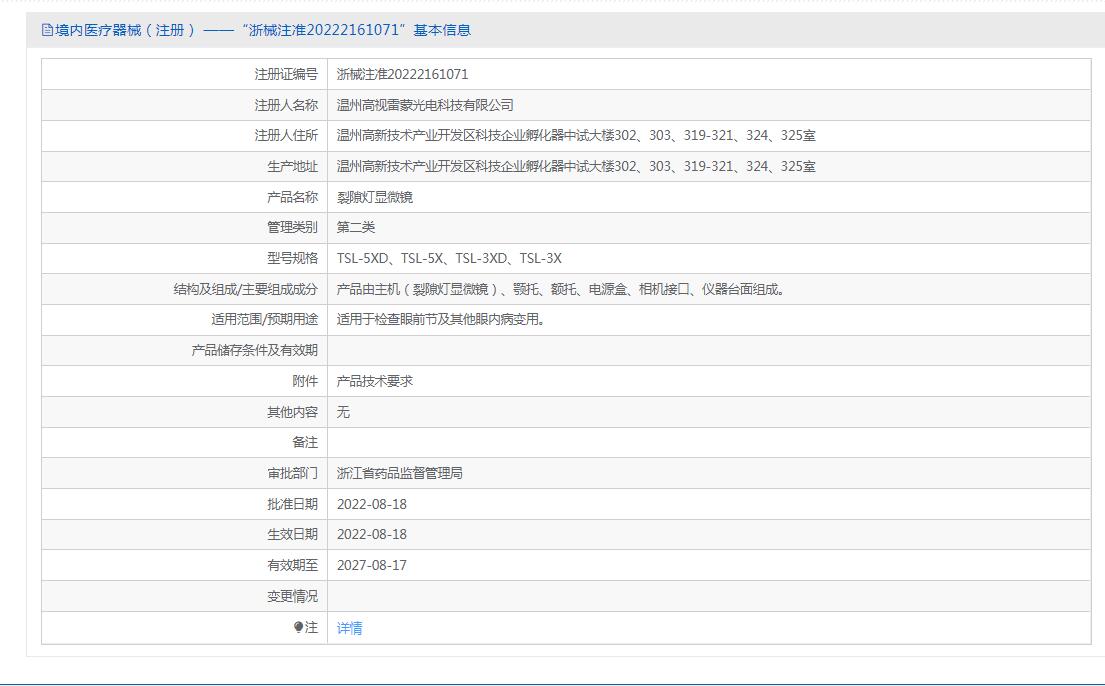Click the 备注 label
Screen dimensions: 1105x686
tap(305, 442)
